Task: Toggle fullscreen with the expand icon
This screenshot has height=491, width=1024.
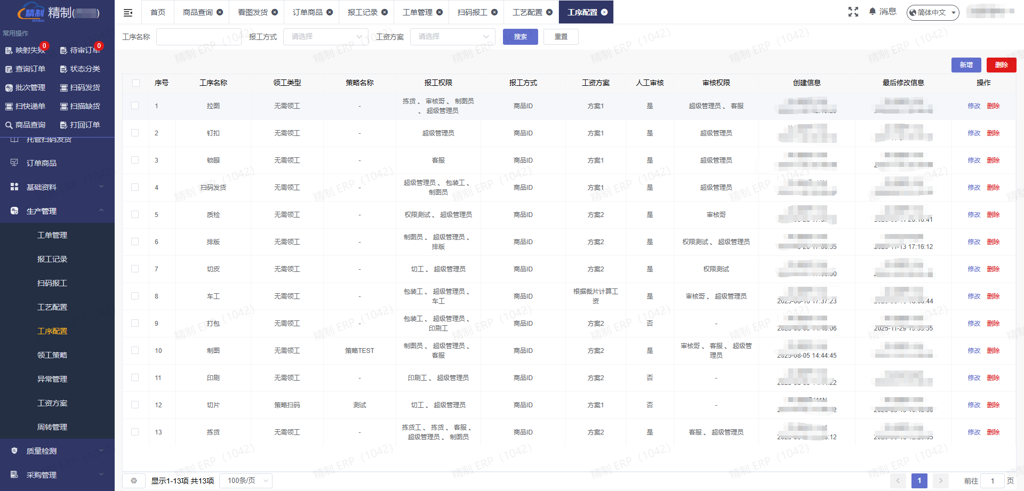Action: pyautogui.click(x=853, y=12)
